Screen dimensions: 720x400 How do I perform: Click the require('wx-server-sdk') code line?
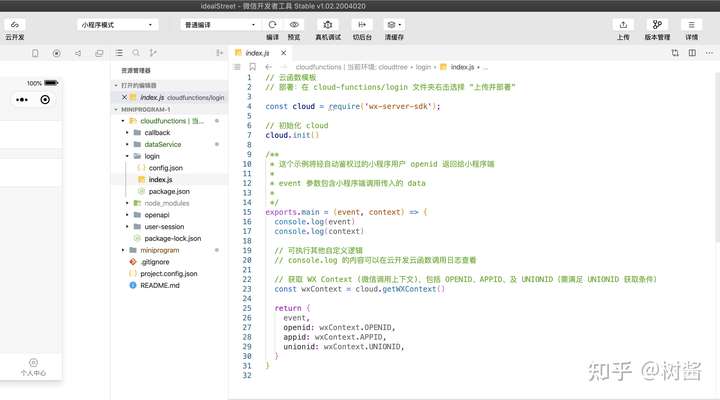[353, 107]
